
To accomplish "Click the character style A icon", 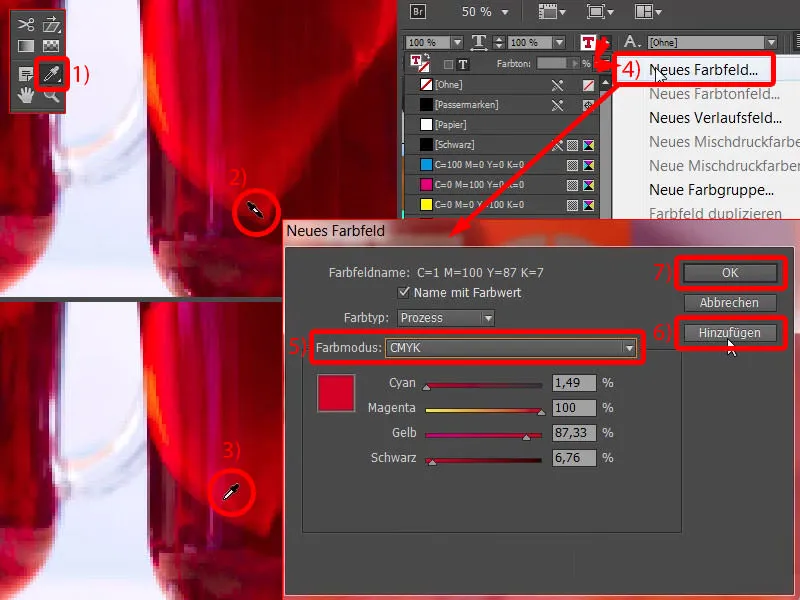I will tap(632, 42).
